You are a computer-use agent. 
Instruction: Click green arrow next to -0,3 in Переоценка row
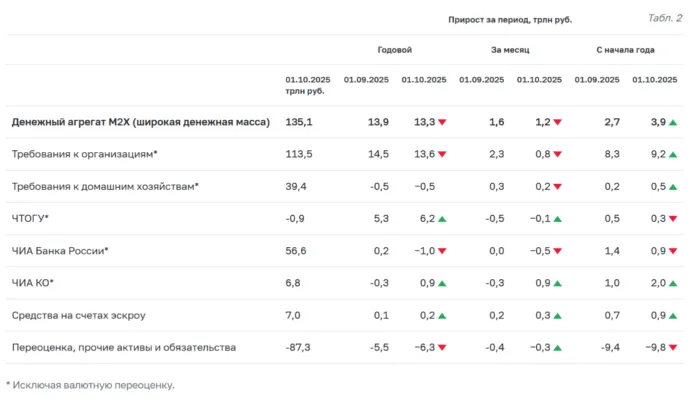tap(558, 347)
